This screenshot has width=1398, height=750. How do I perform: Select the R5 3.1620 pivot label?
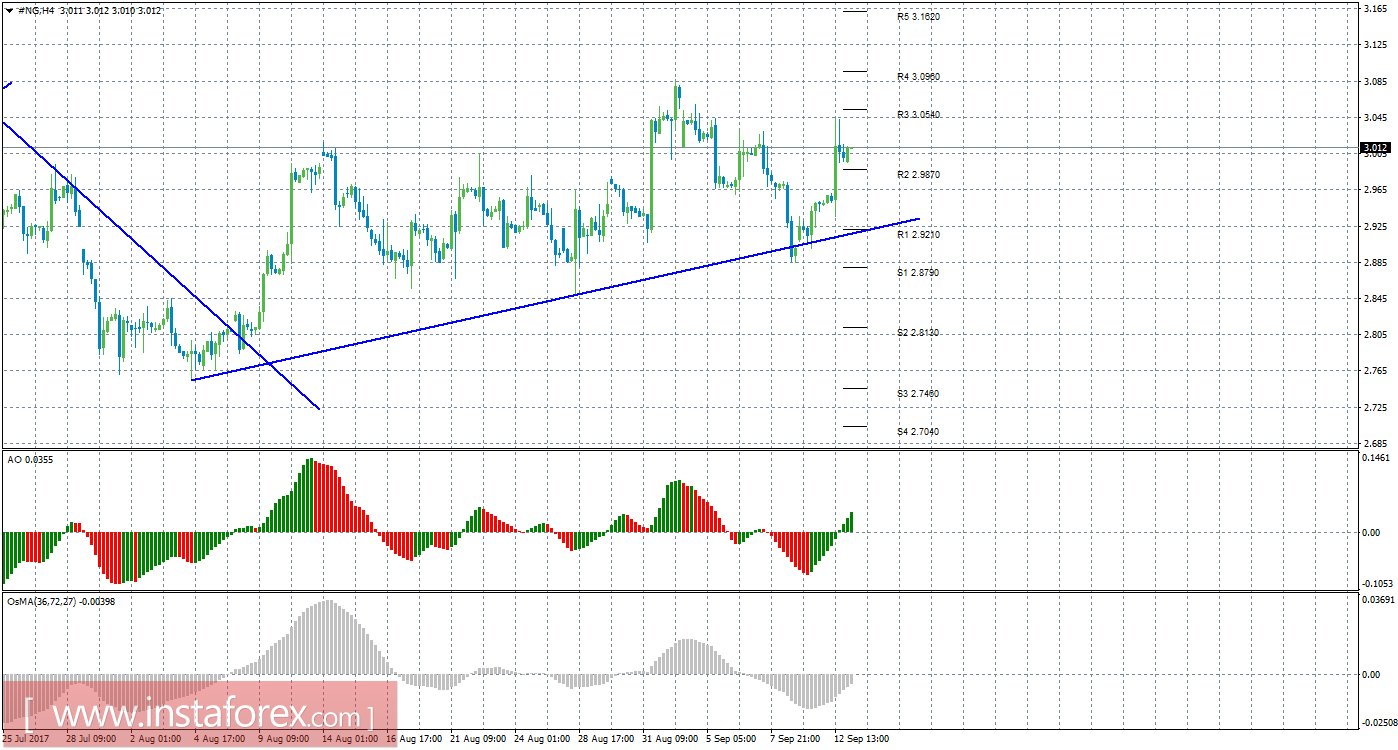(918, 17)
